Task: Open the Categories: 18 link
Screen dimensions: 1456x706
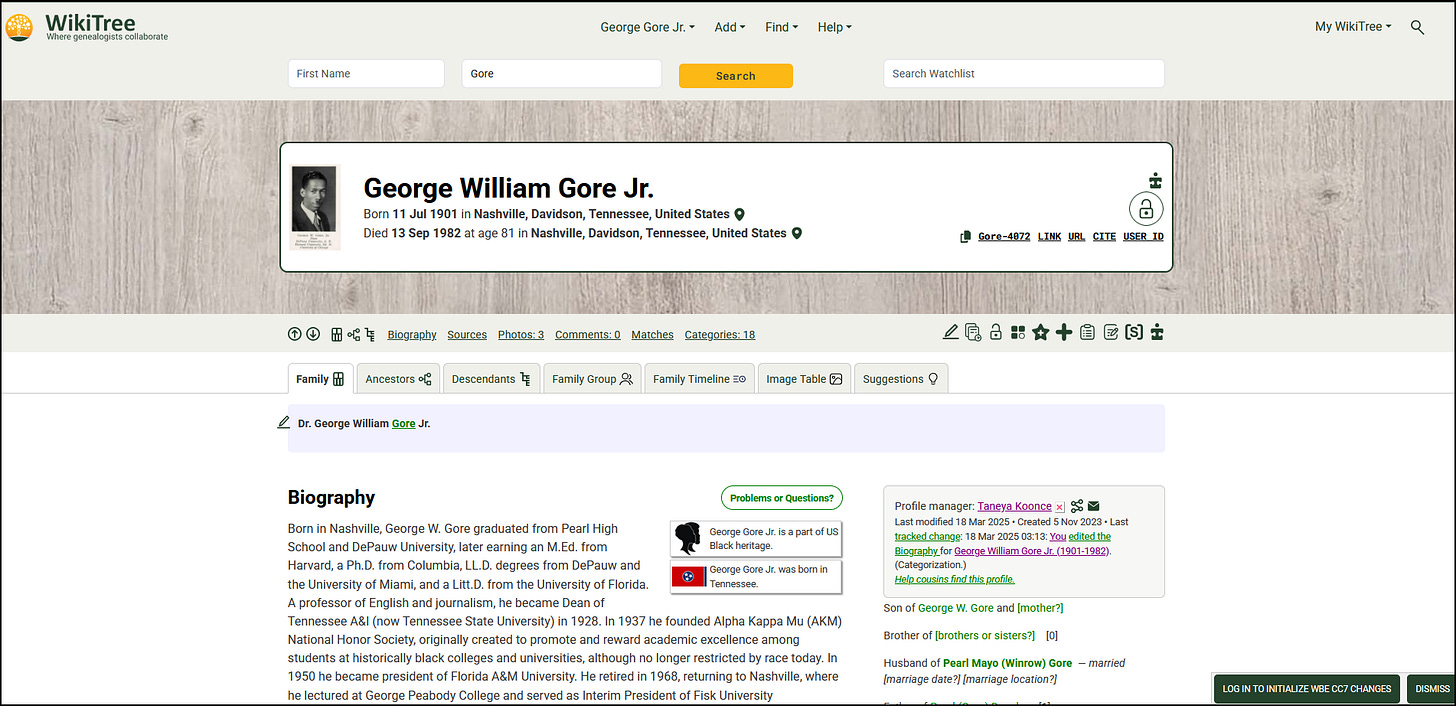Action: click(720, 335)
